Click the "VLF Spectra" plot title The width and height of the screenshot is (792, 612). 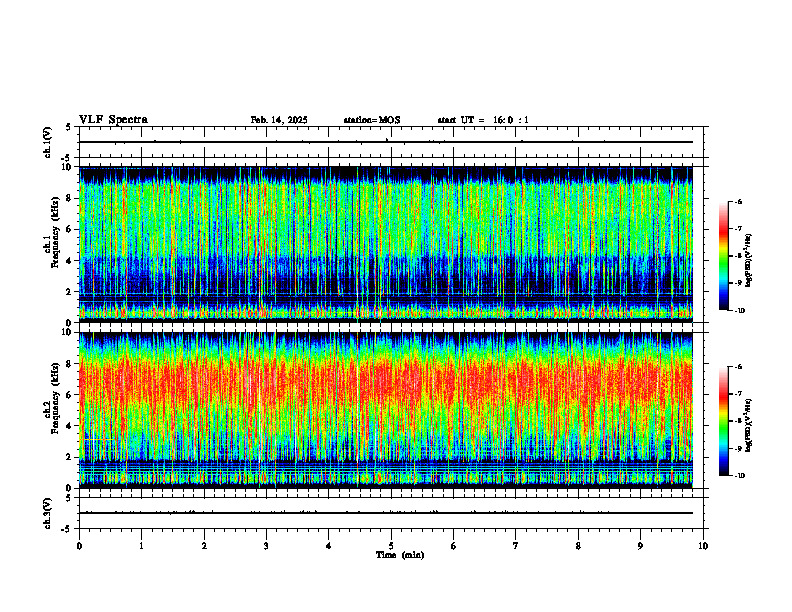click(x=113, y=120)
